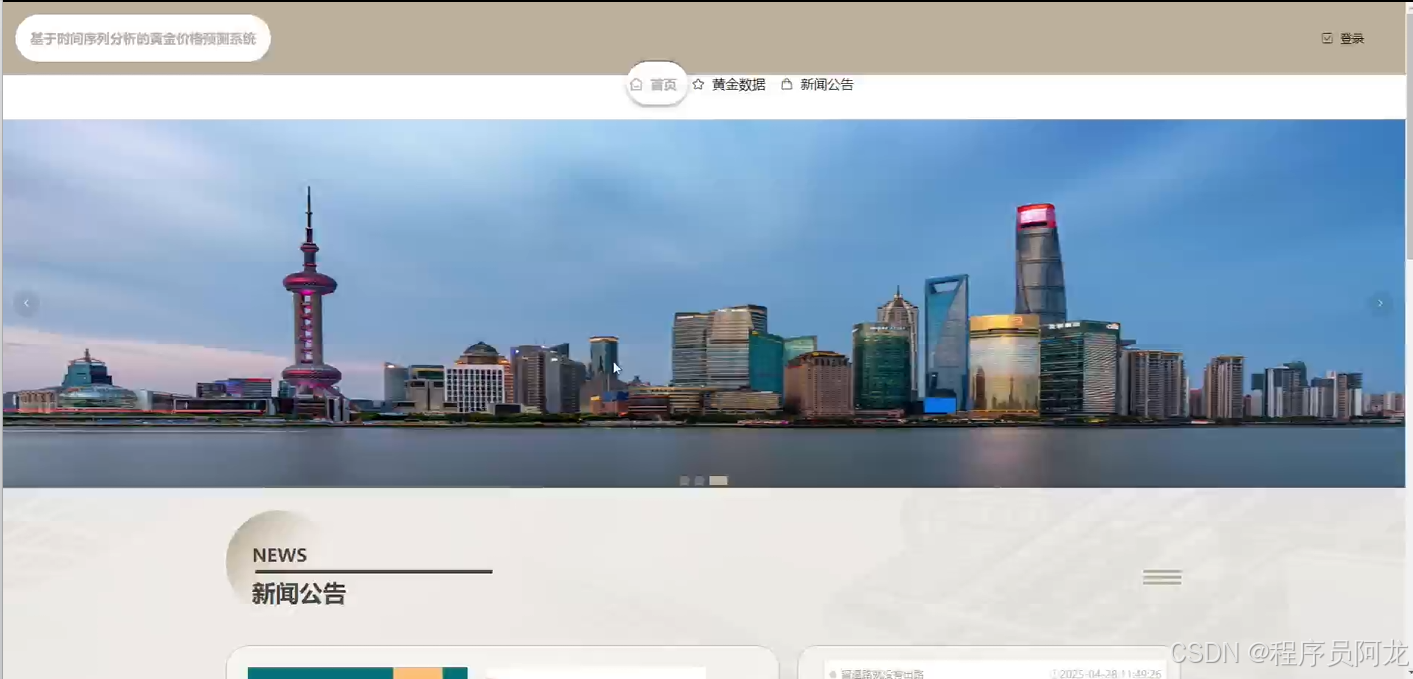
Task: Click the Shanghai skyline banner image
Action: [x=703, y=303]
